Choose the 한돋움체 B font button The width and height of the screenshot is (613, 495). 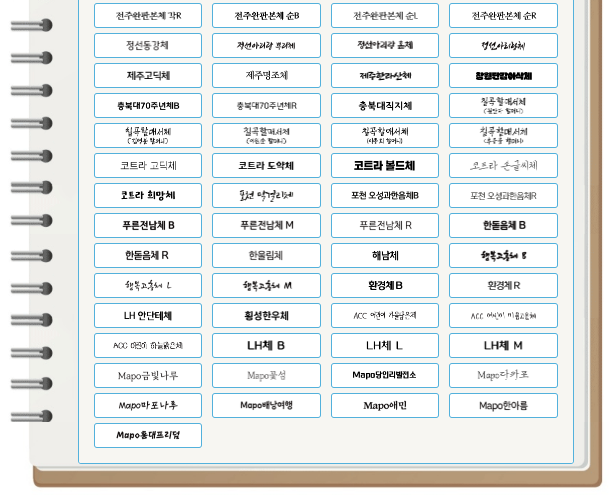[x=503, y=225]
